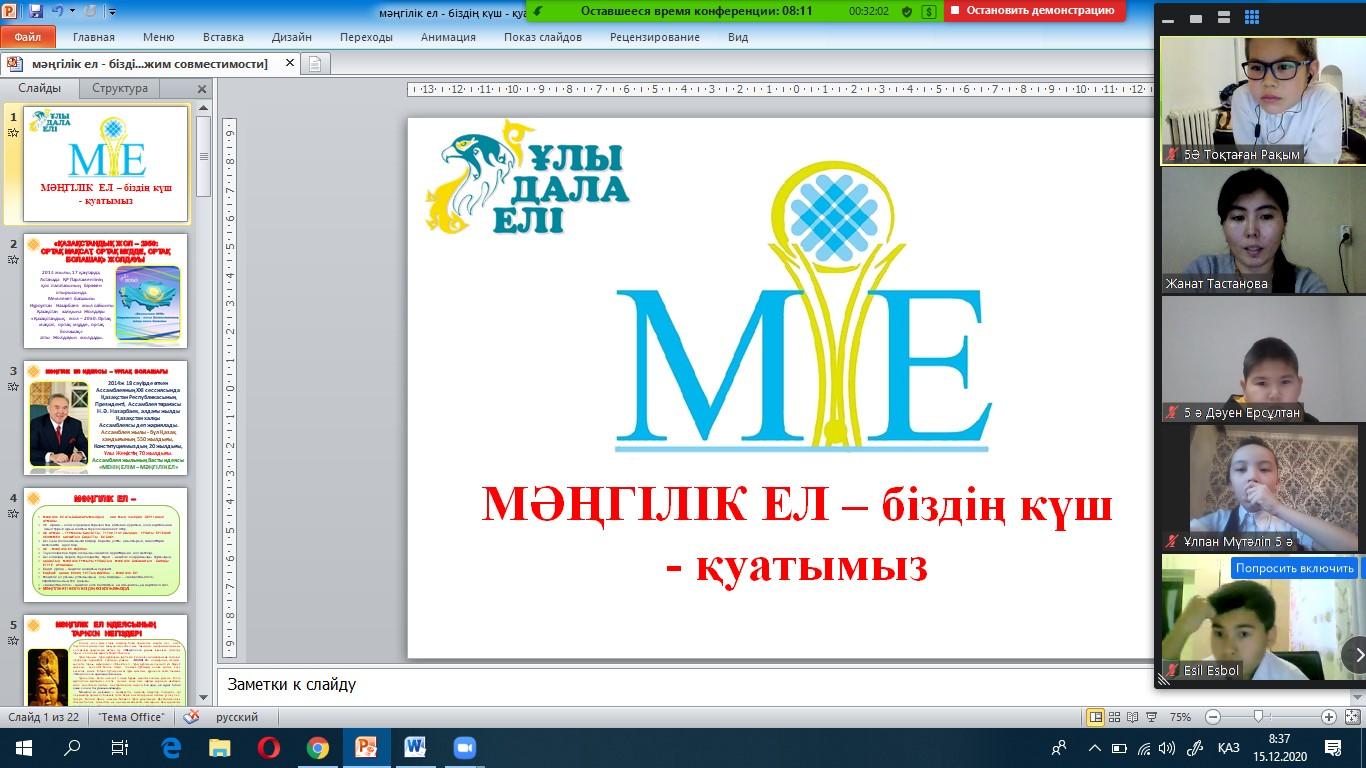Show hidden icons in system tray
Screen dimensions: 1366x768
pos(1094,748)
